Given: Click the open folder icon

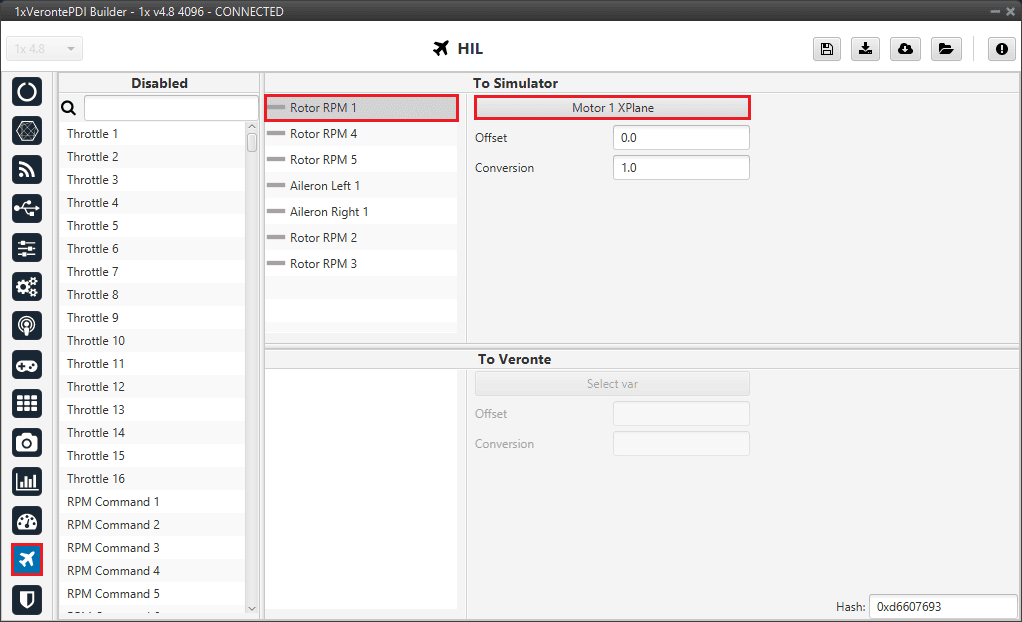Looking at the screenshot, I should click(x=945, y=49).
